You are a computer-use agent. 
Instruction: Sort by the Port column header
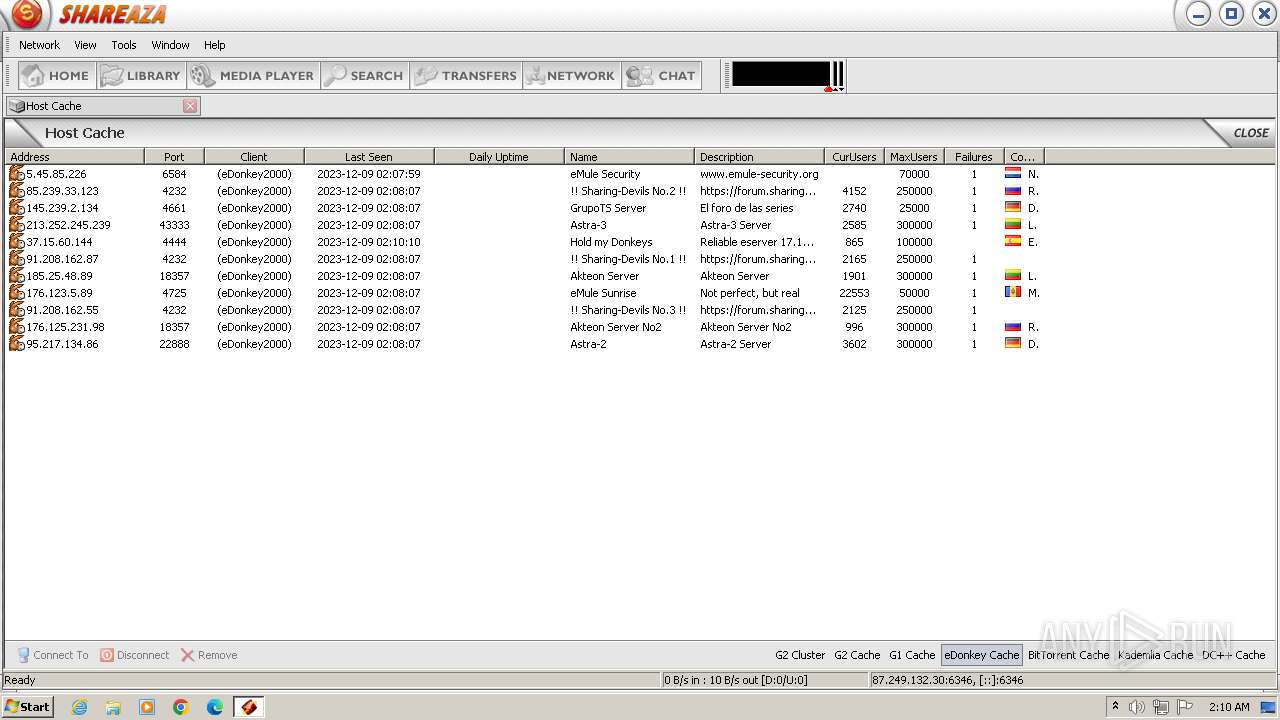pos(174,157)
